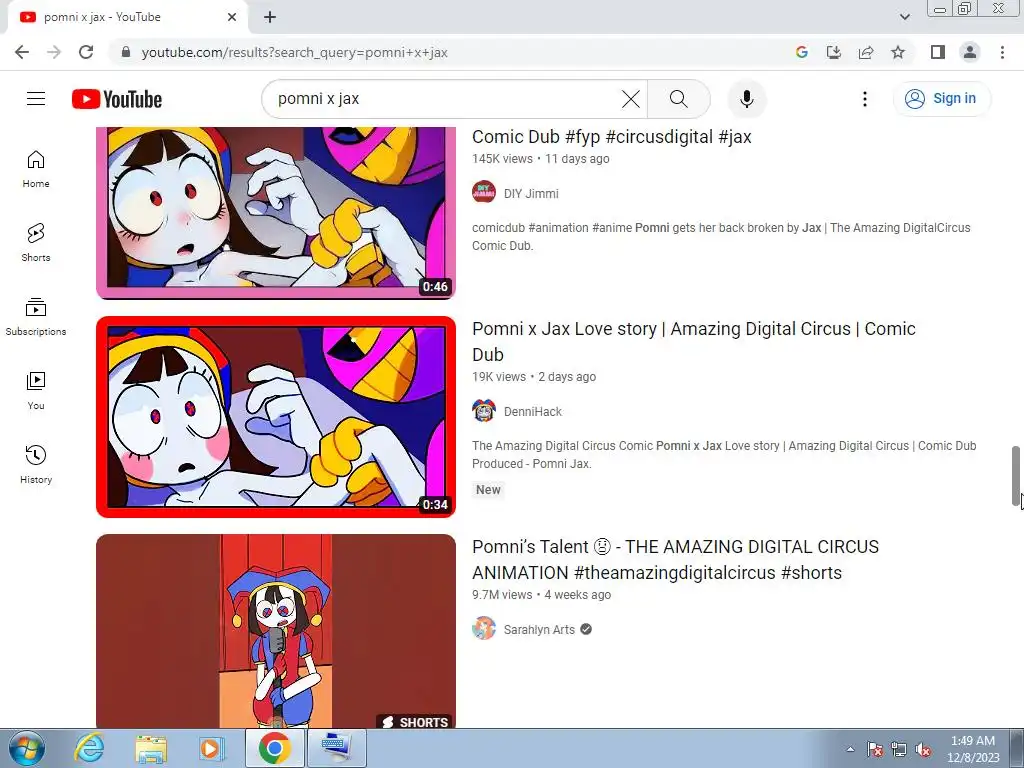Open Comic Dub #fyp #circusdigital #jax video title

tap(612, 136)
